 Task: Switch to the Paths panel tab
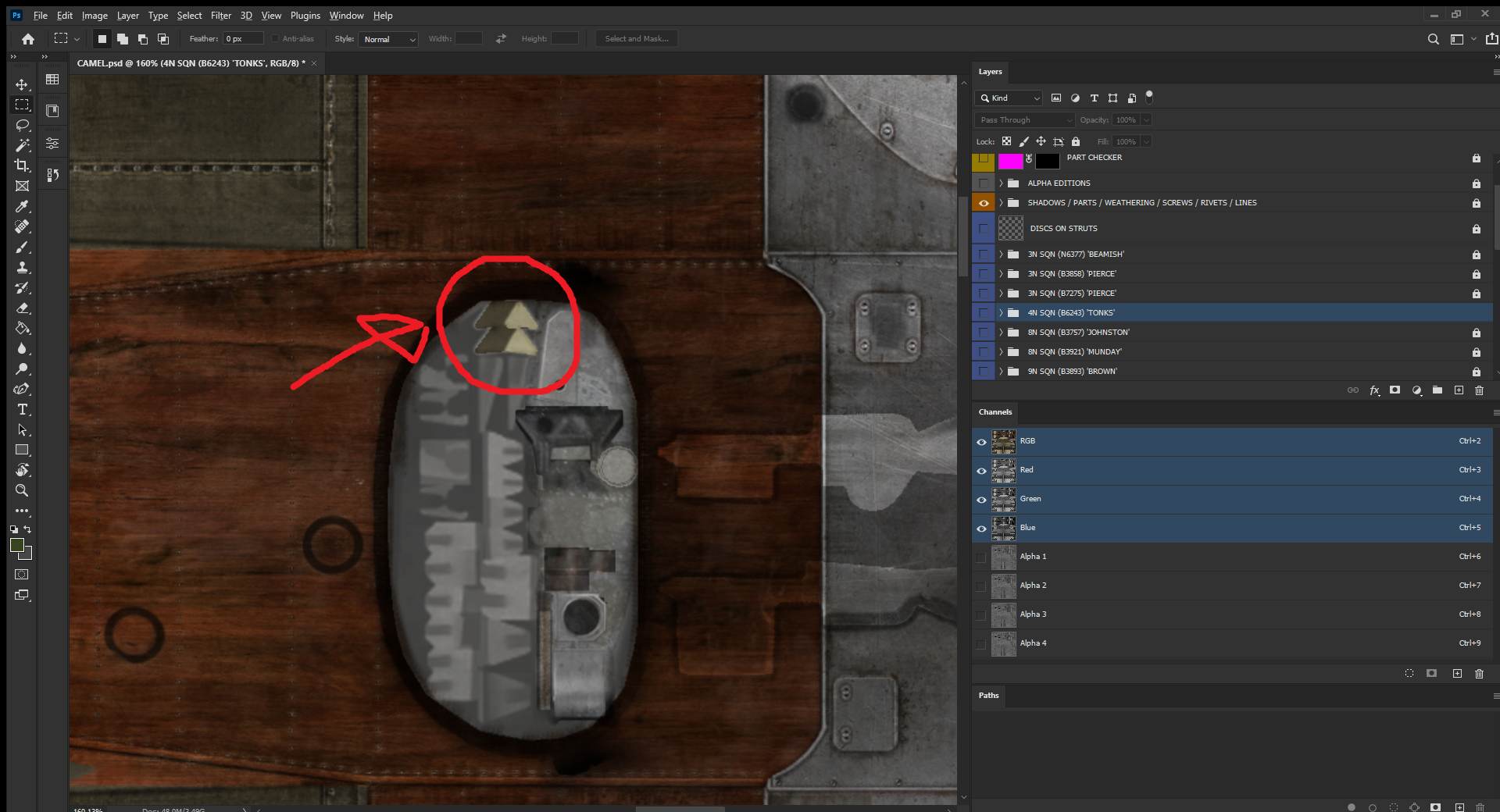[988, 696]
